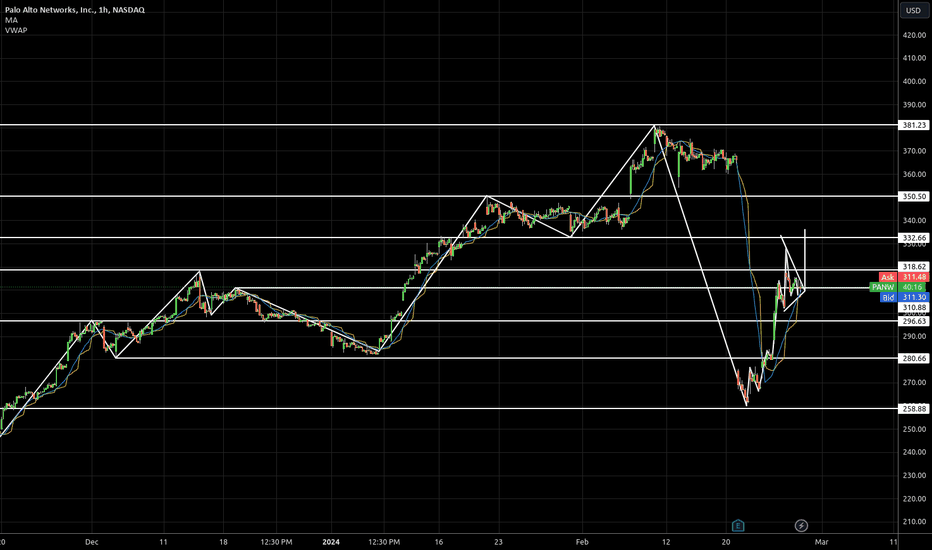Select the MA indicator label
The width and height of the screenshot is (932, 550).
(11, 20)
